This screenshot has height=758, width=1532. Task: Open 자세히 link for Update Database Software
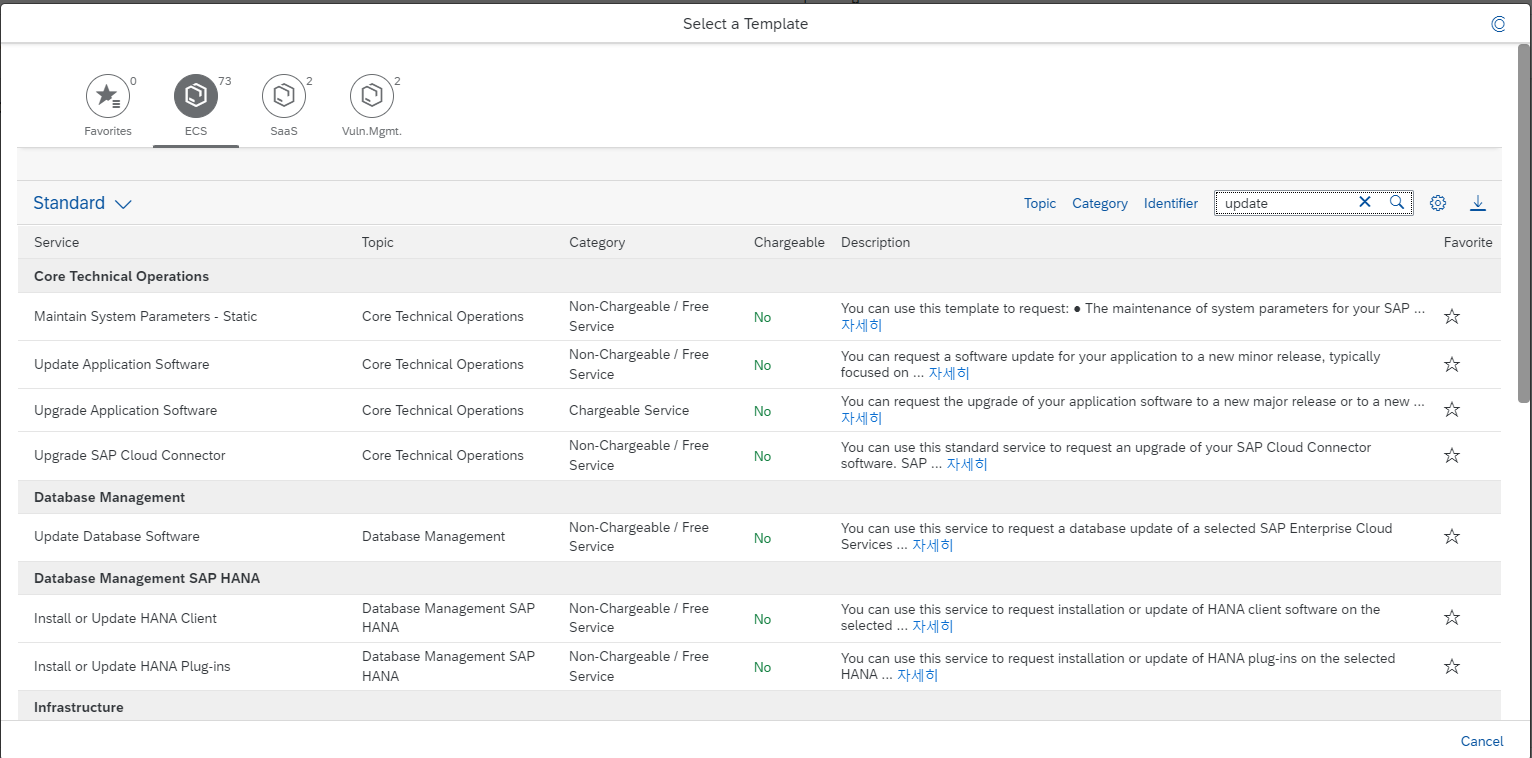point(932,545)
